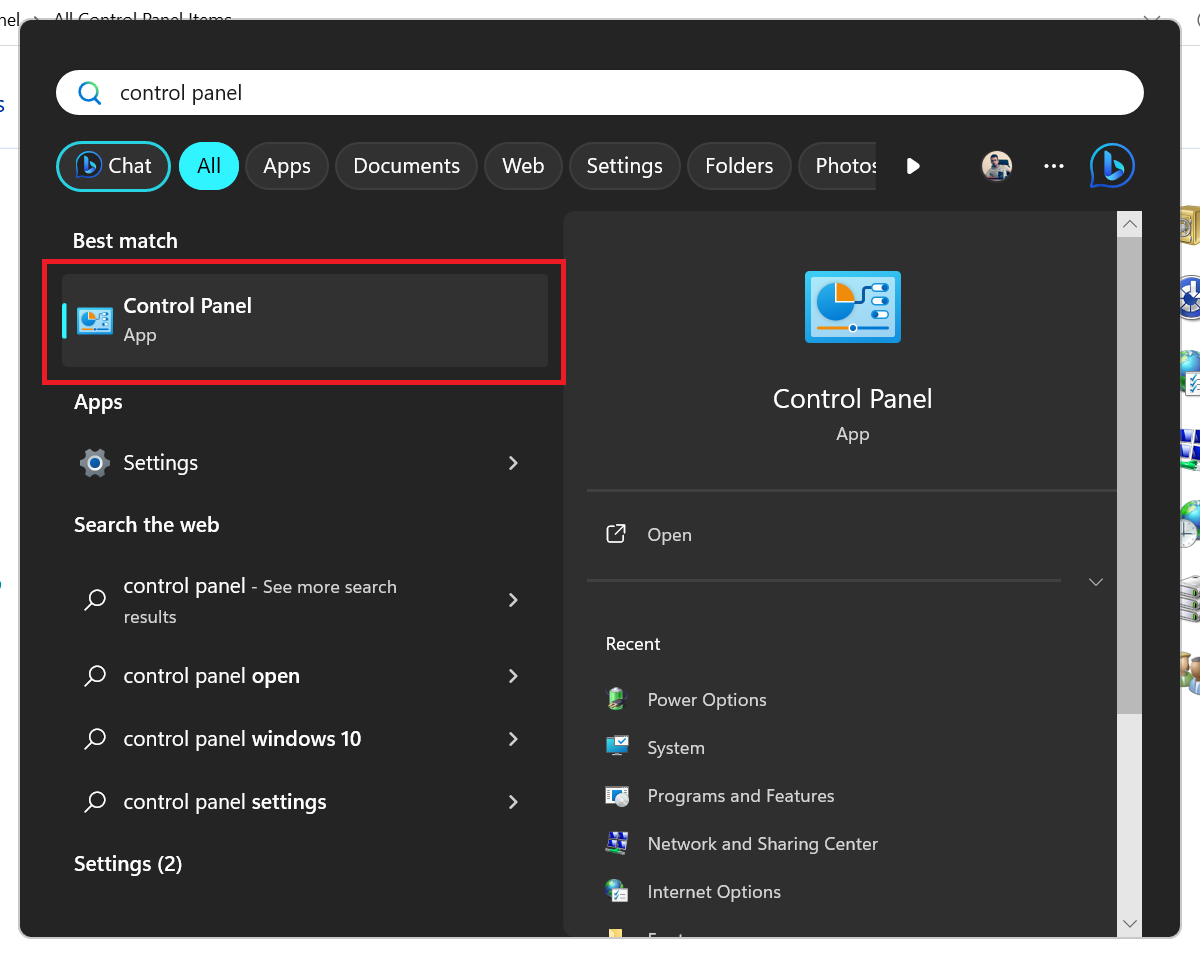Click search icon beside 'control panel settings'
1200x957 pixels.
click(x=95, y=803)
